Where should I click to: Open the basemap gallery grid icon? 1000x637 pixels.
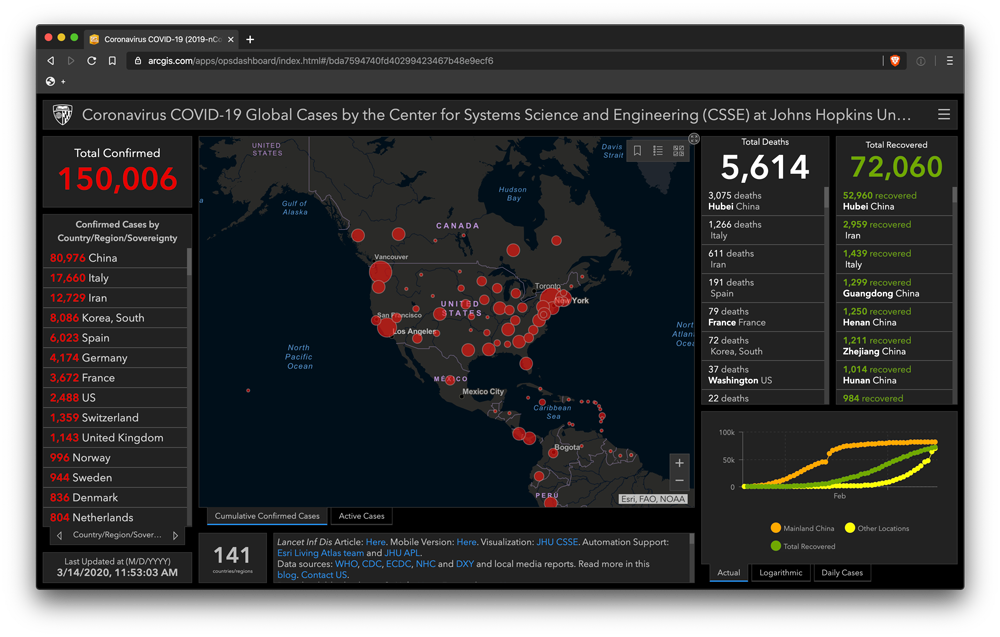point(679,150)
